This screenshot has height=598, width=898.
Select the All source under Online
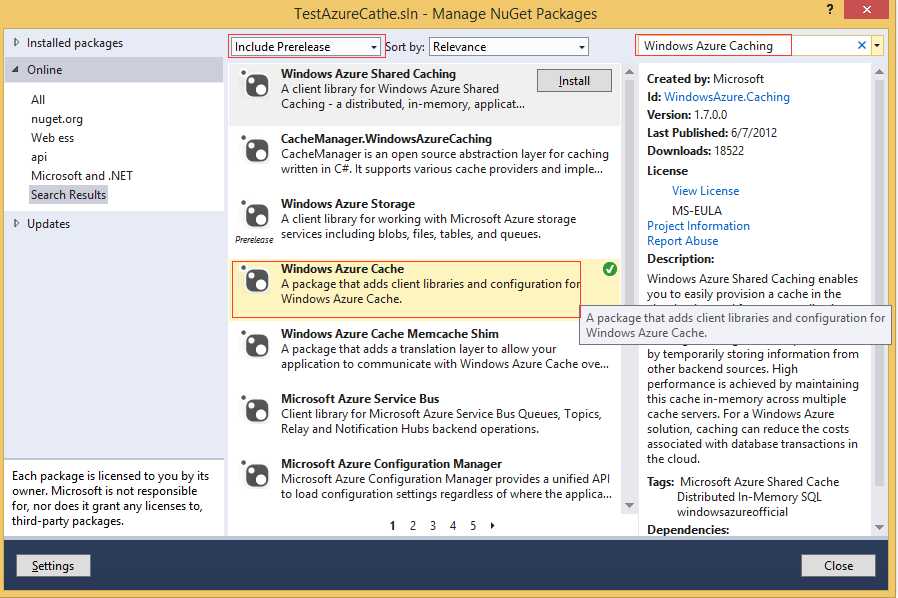click(38, 100)
